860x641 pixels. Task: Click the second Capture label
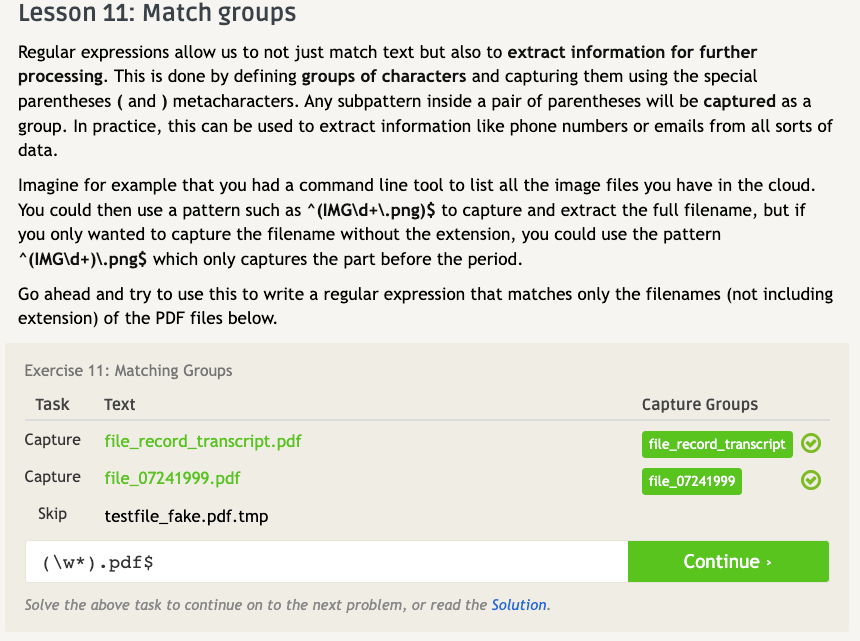coord(52,477)
